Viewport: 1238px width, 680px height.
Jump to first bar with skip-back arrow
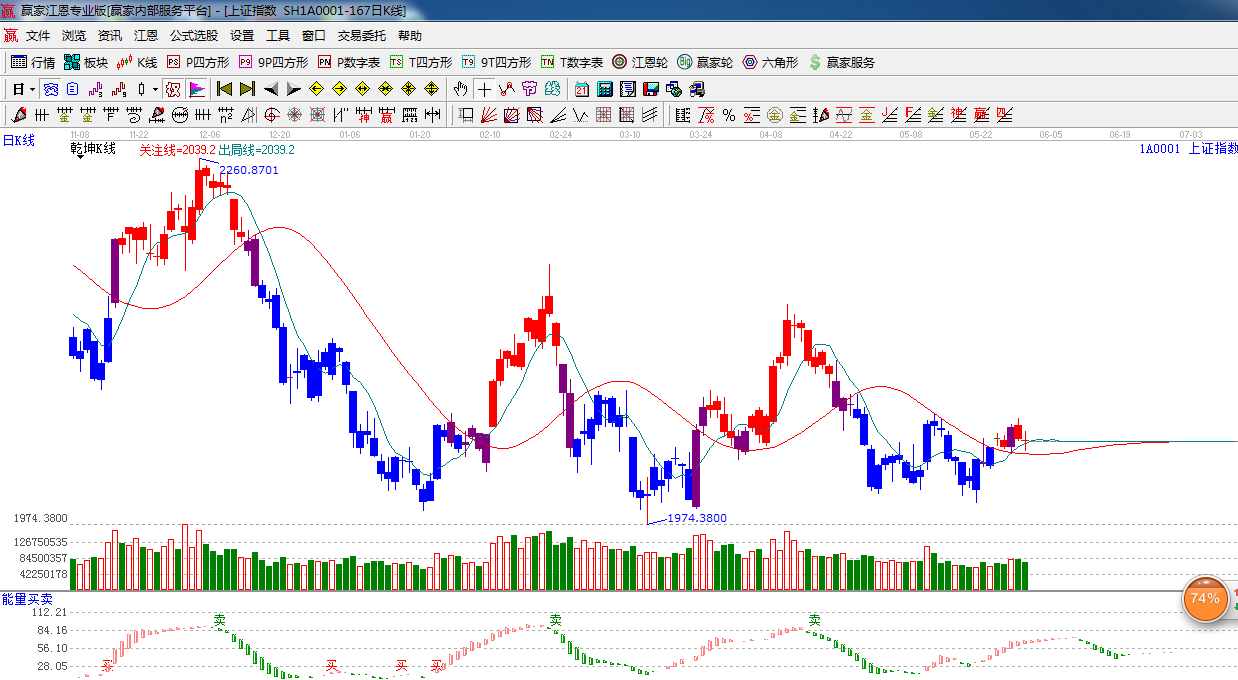point(224,89)
